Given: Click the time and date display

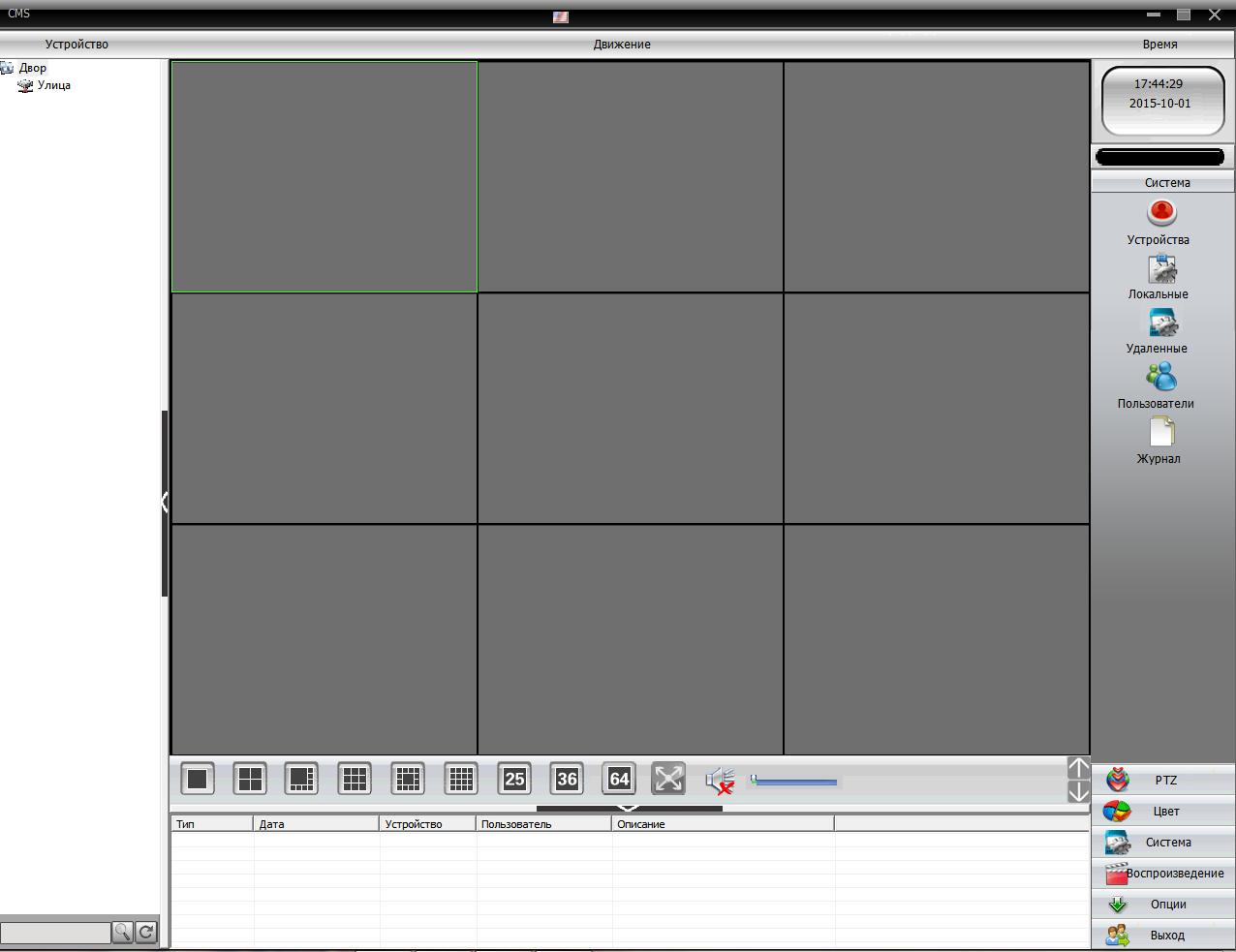Looking at the screenshot, I should click(x=1163, y=101).
